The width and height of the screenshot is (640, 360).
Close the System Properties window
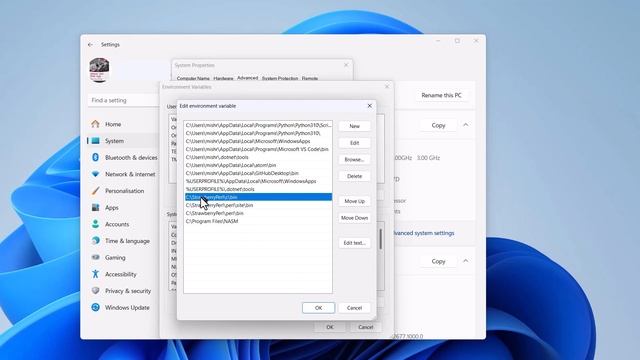point(346,65)
